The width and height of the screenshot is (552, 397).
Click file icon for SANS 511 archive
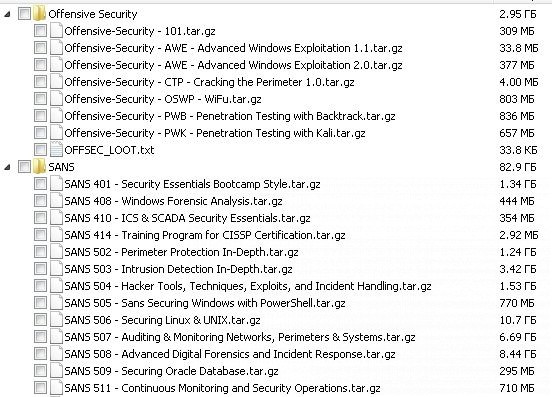pos(56,387)
